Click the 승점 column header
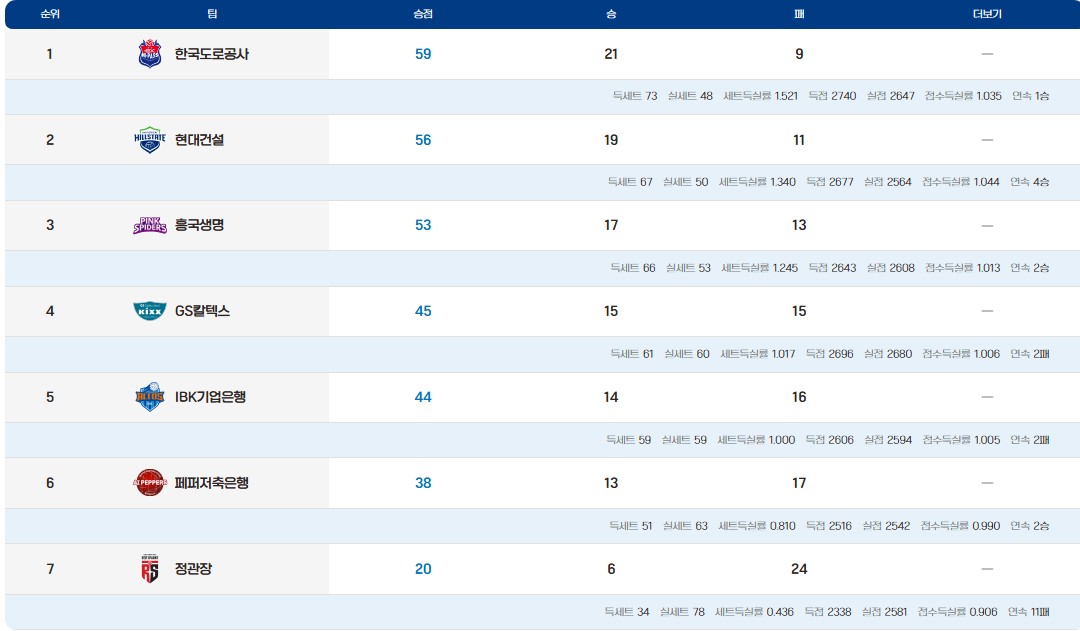 pos(423,14)
